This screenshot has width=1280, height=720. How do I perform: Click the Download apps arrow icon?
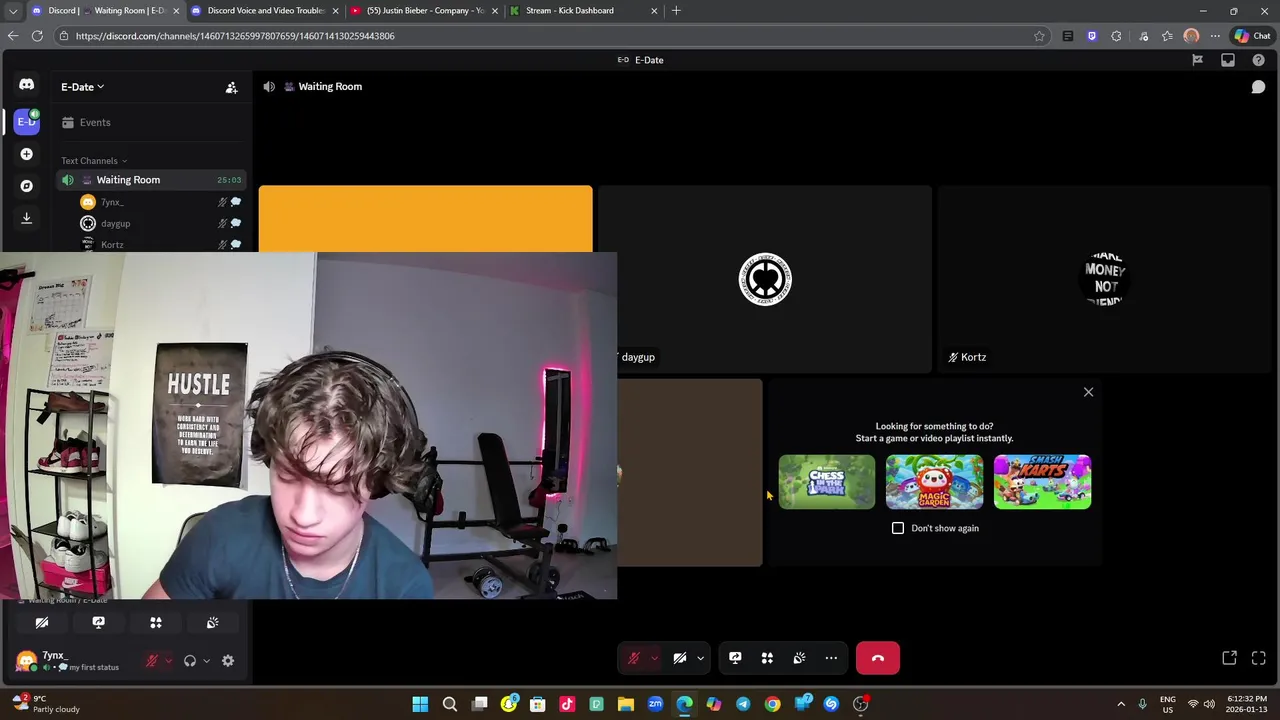(26, 218)
